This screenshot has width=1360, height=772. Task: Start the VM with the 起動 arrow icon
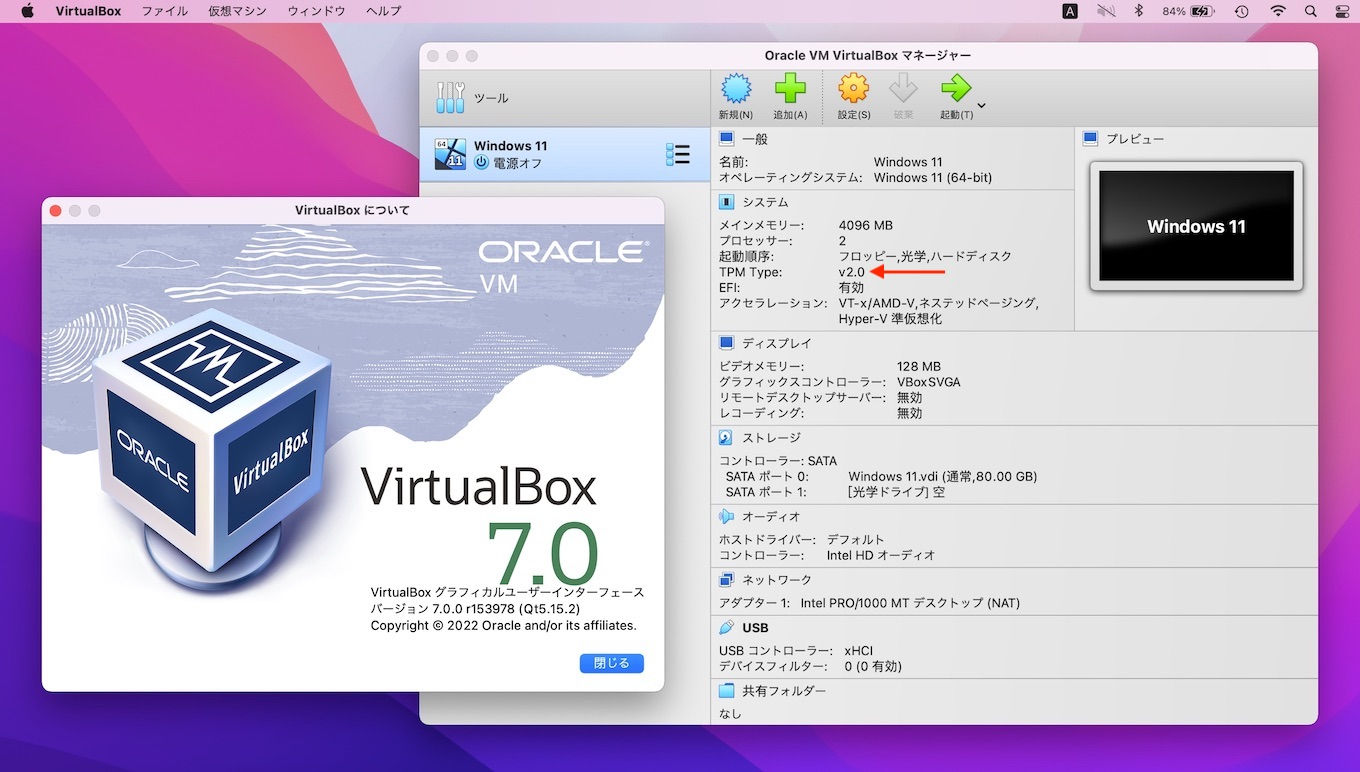[956, 89]
